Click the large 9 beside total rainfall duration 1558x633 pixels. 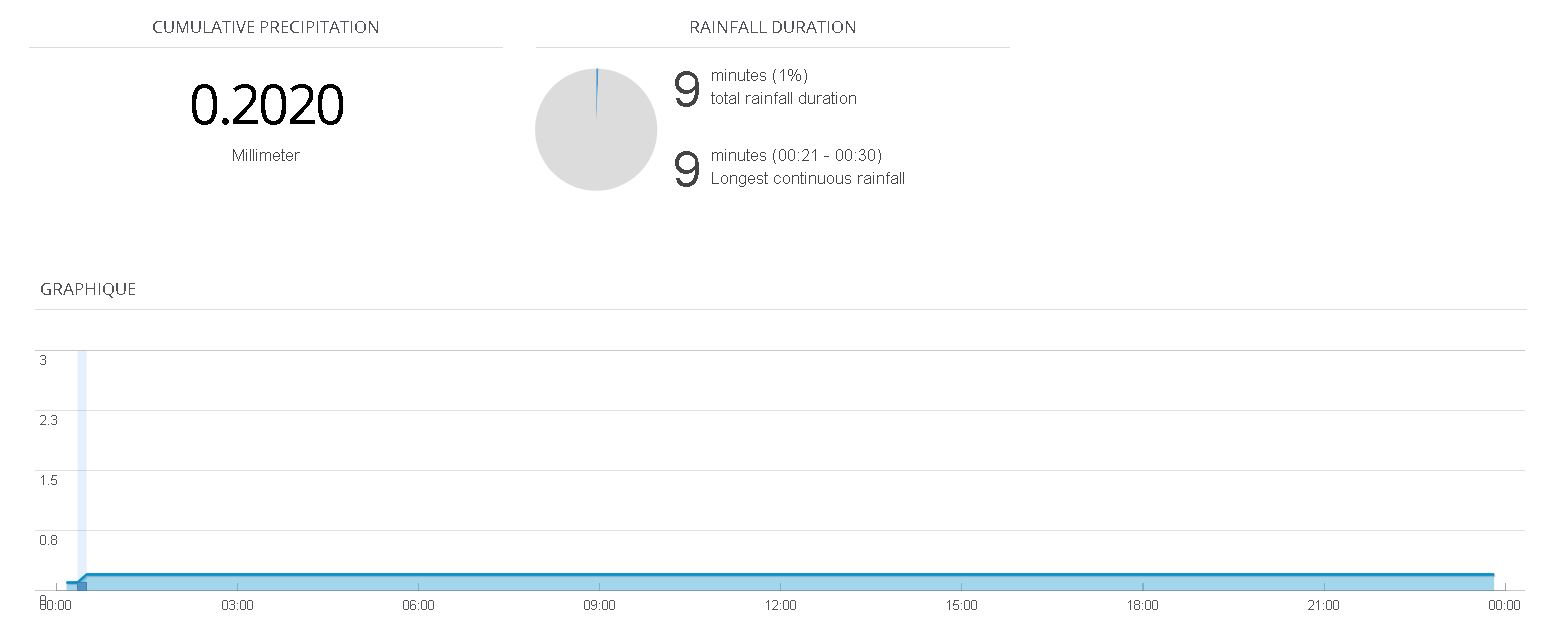[x=686, y=90]
